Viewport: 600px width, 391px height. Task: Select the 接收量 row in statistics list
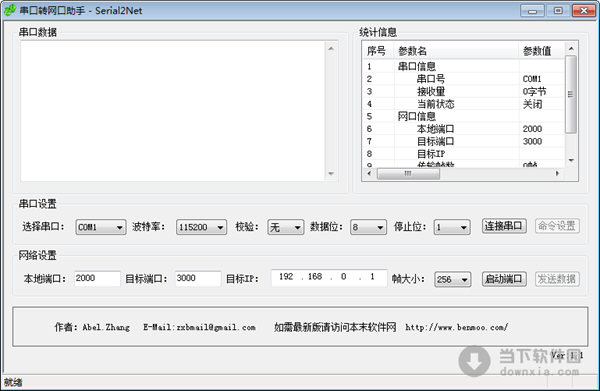coord(463,91)
